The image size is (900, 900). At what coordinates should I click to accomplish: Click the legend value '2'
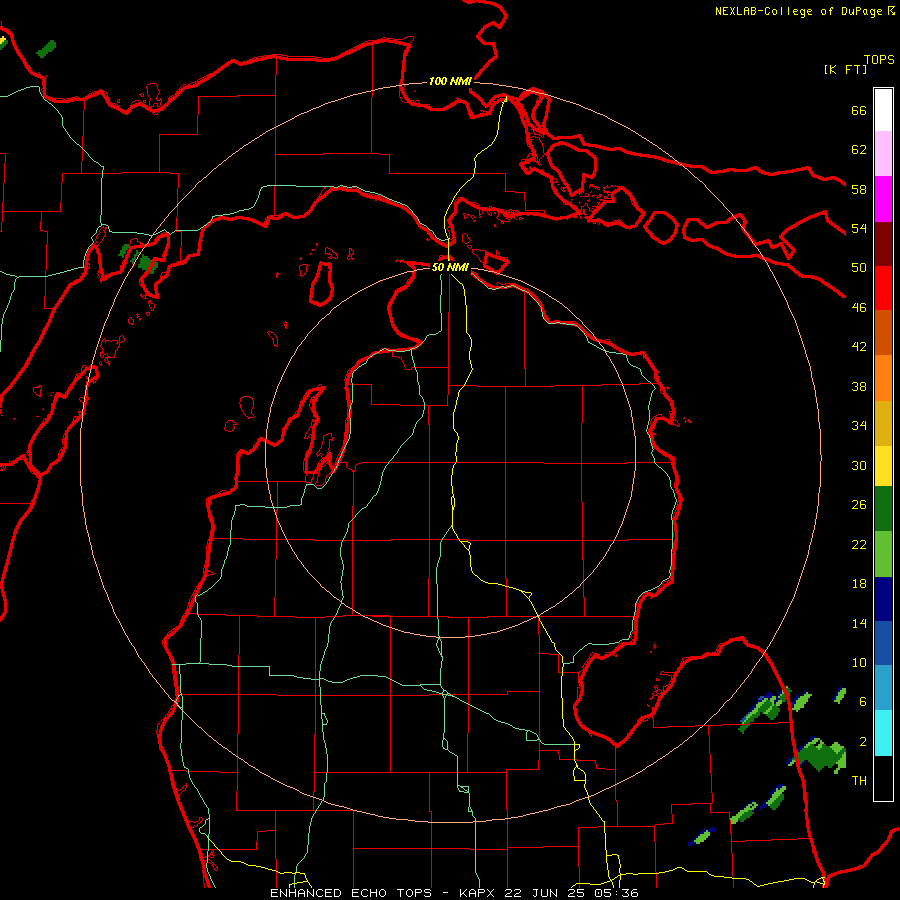point(863,742)
